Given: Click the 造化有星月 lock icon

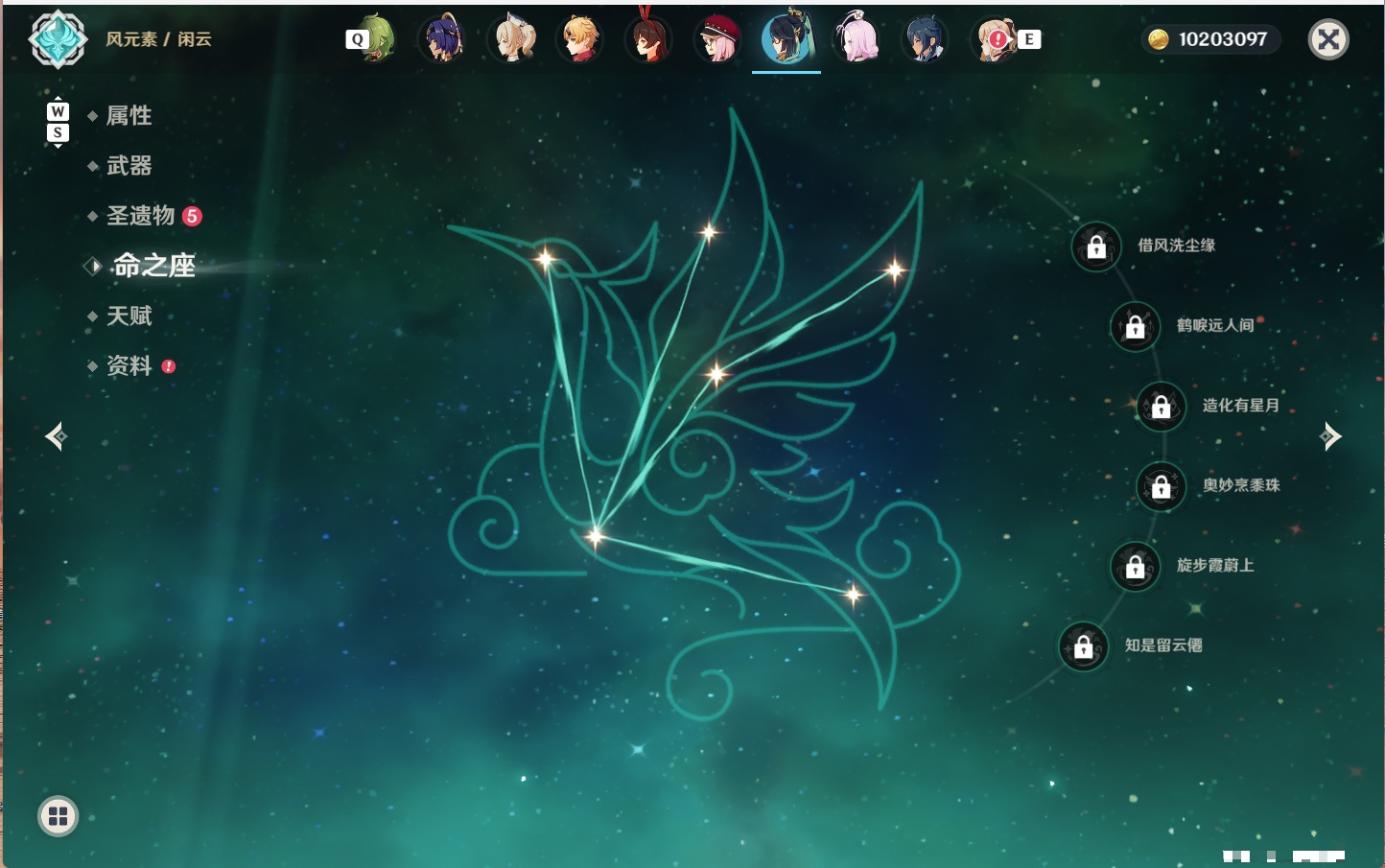Looking at the screenshot, I should [x=1161, y=406].
